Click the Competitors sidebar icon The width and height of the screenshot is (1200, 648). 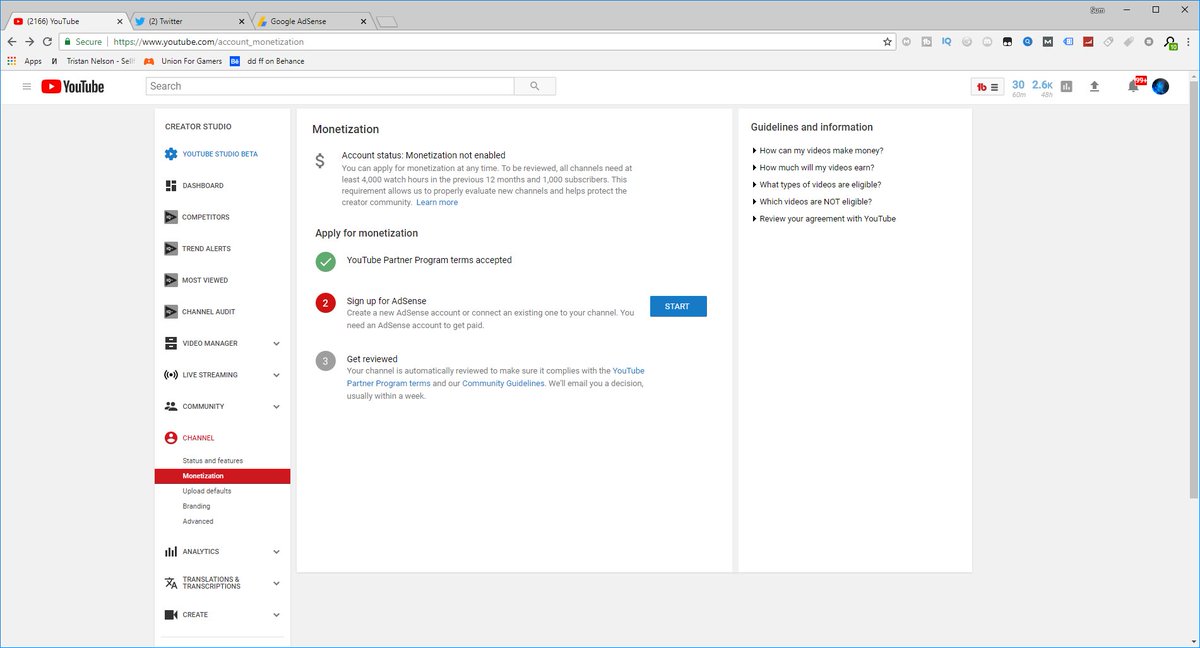pyautogui.click(x=171, y=217)
